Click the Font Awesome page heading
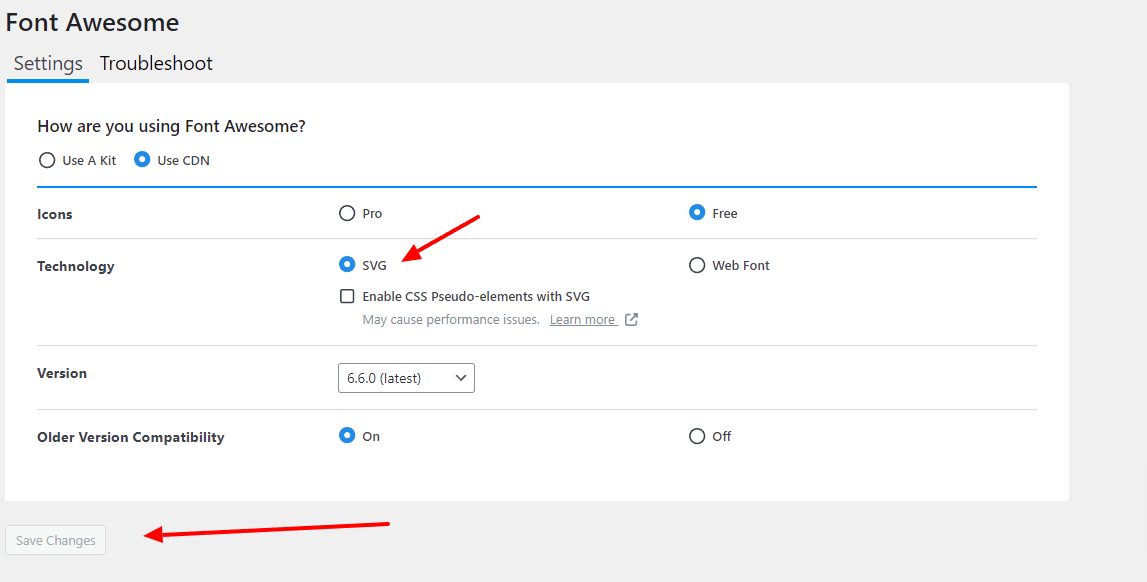Screen dimensions: 1147x582 [x=92, y=22]
